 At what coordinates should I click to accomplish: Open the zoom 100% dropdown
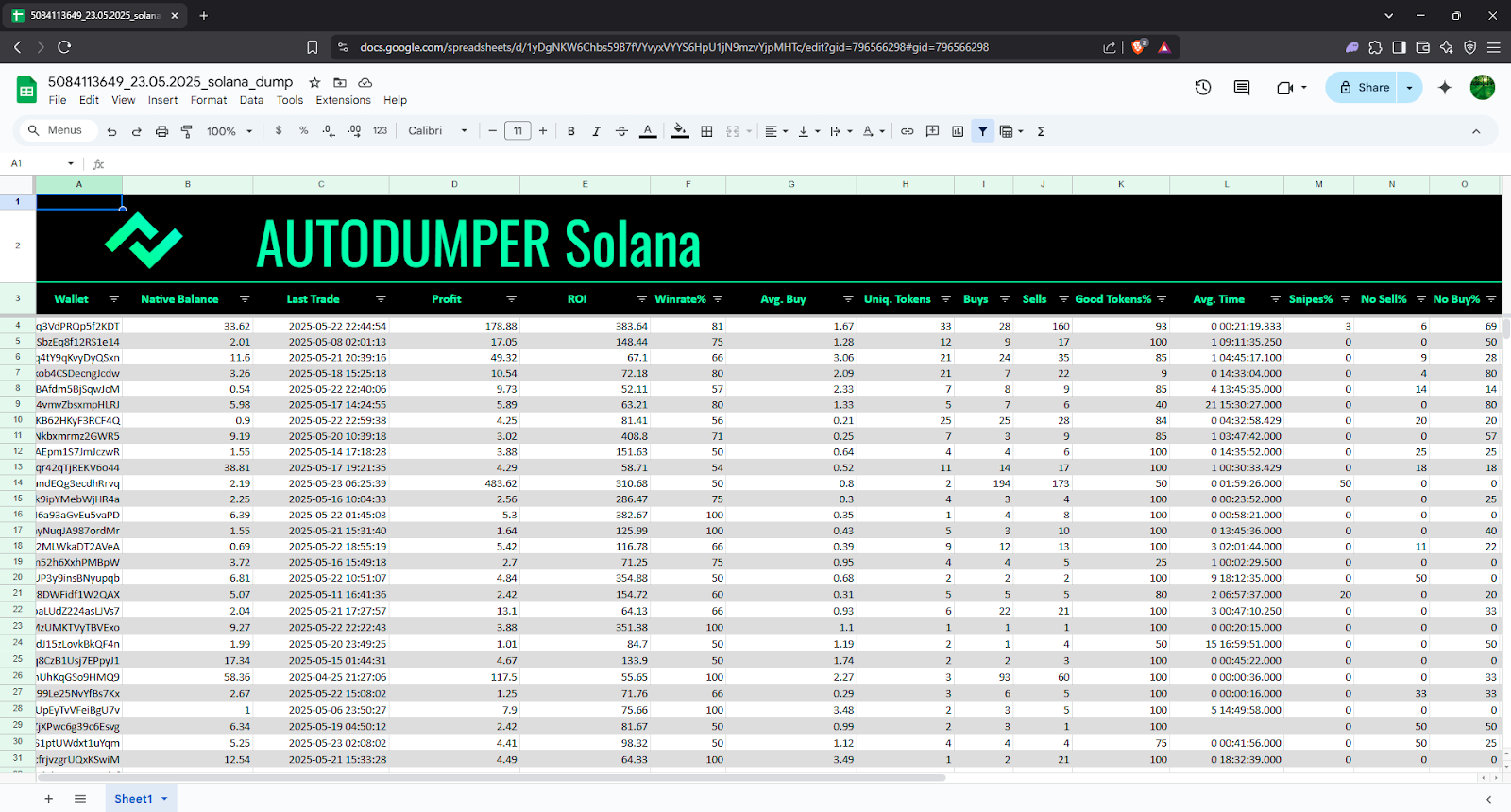(229, 131)
